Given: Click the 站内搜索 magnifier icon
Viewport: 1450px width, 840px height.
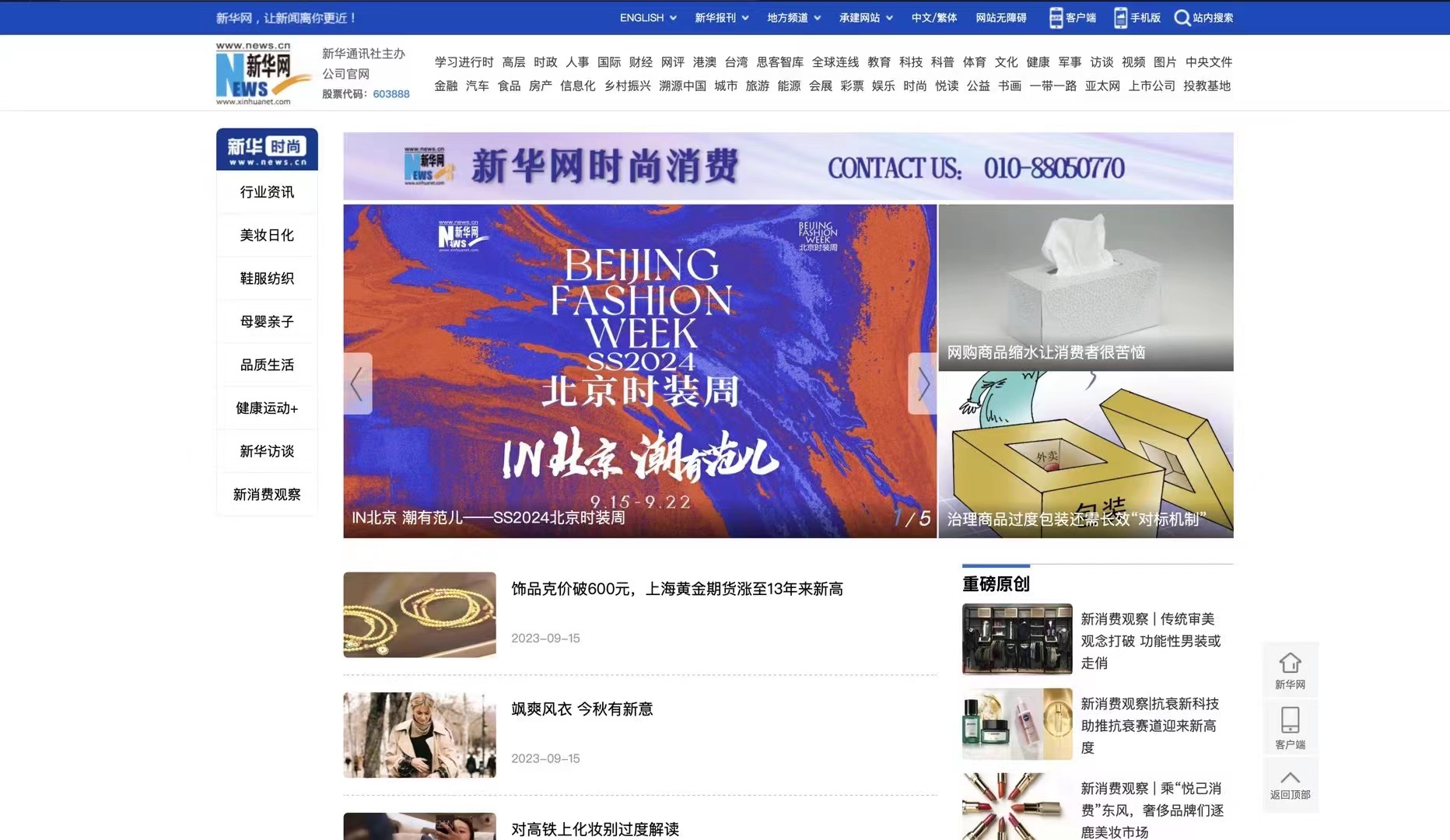Looking at the screenshot, I should click(x=1182, y=18).
